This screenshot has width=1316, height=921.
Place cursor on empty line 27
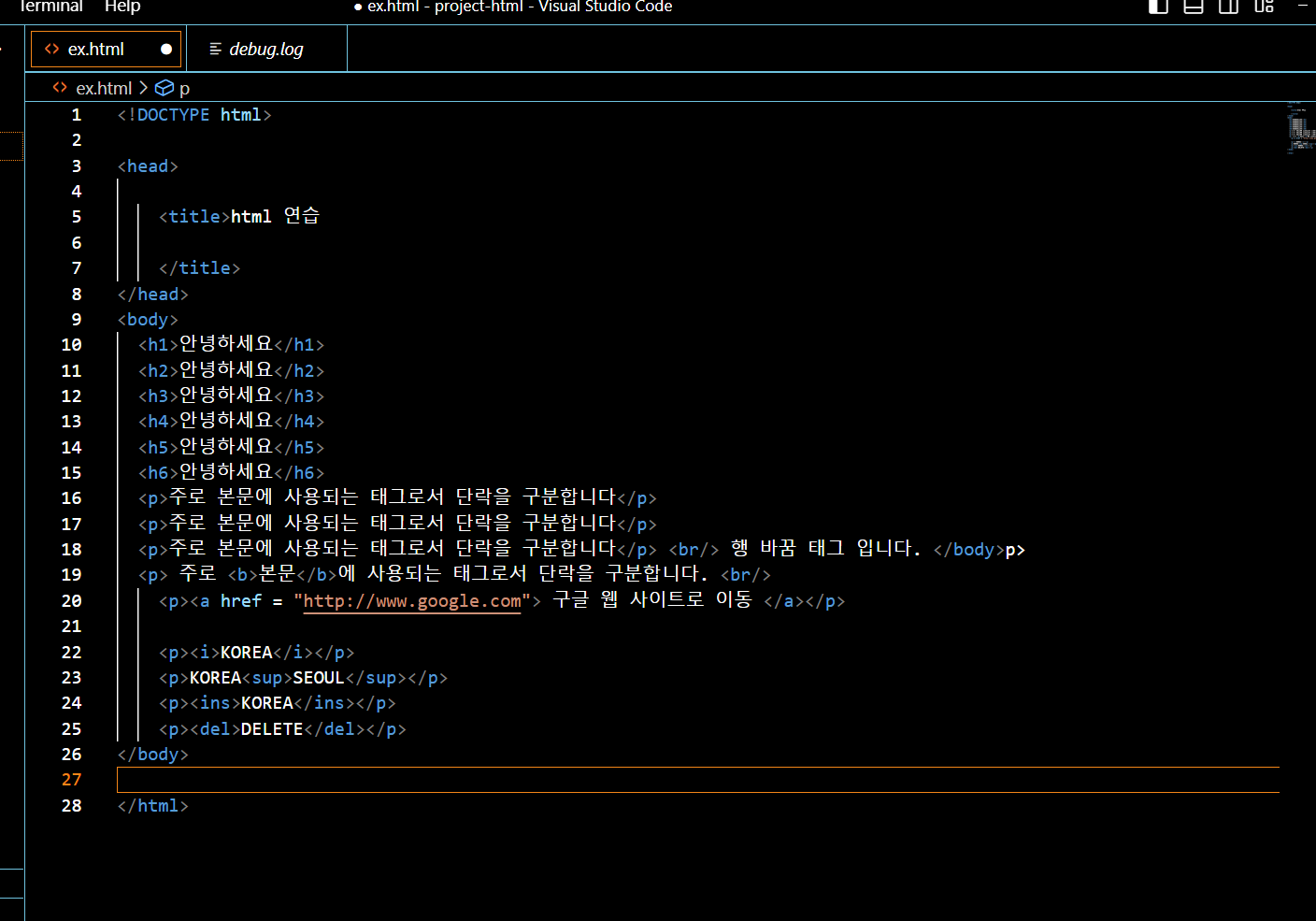pyautogui.click(x=697, y=780)
